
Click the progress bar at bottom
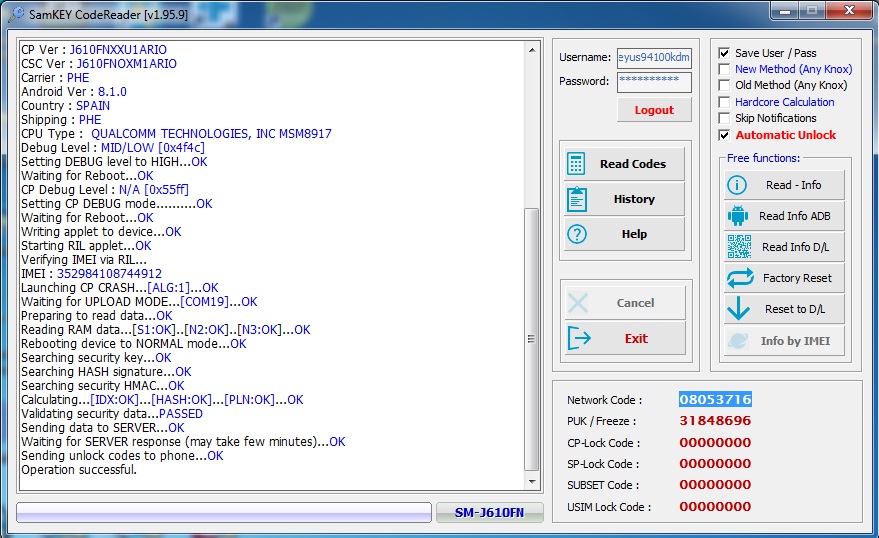coord(224,512)
